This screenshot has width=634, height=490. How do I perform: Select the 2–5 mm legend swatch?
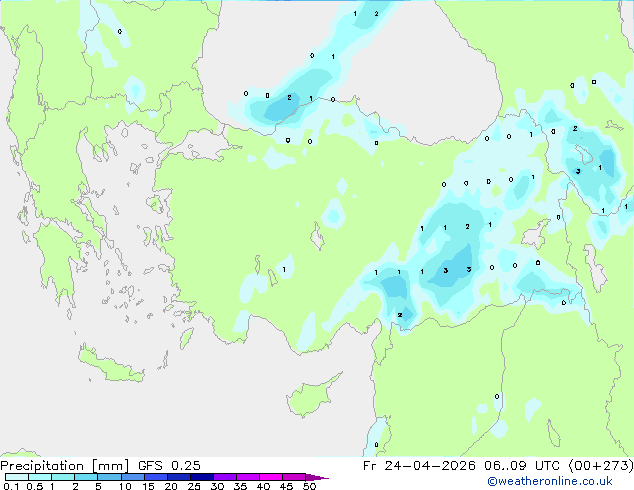(86, 477)
